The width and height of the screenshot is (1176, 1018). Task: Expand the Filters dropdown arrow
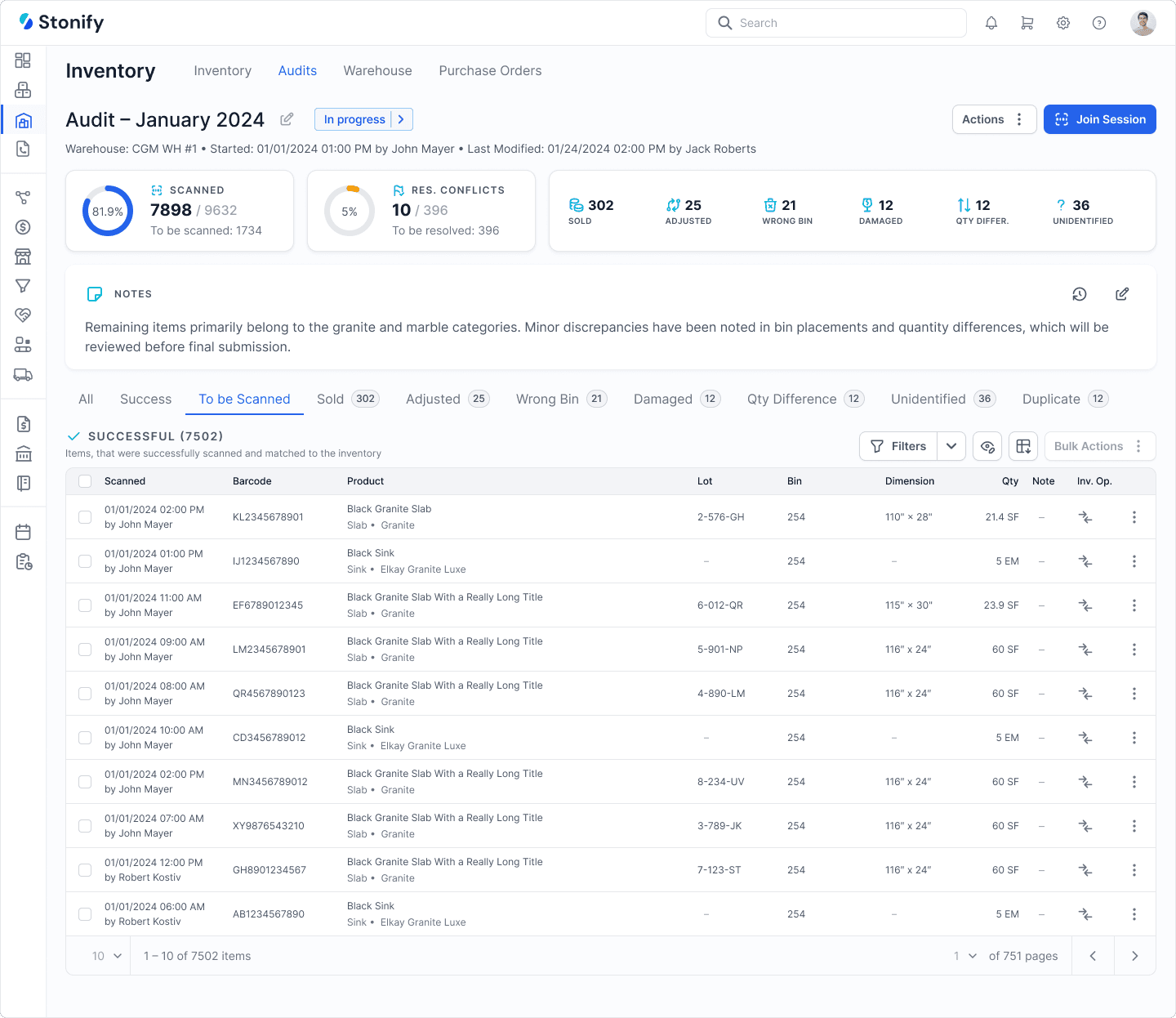click(x=951, y=446)
